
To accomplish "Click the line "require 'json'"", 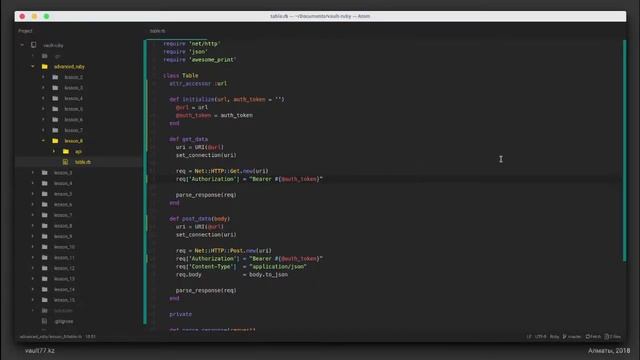I will [x=185, y=52].
